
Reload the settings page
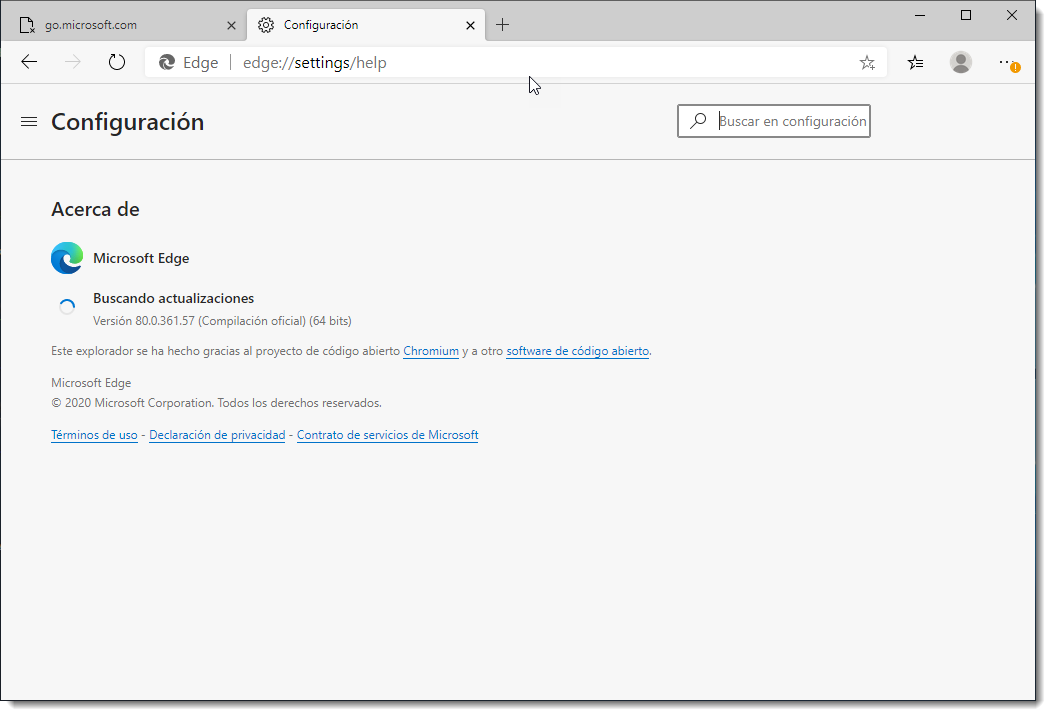point(117,62)
